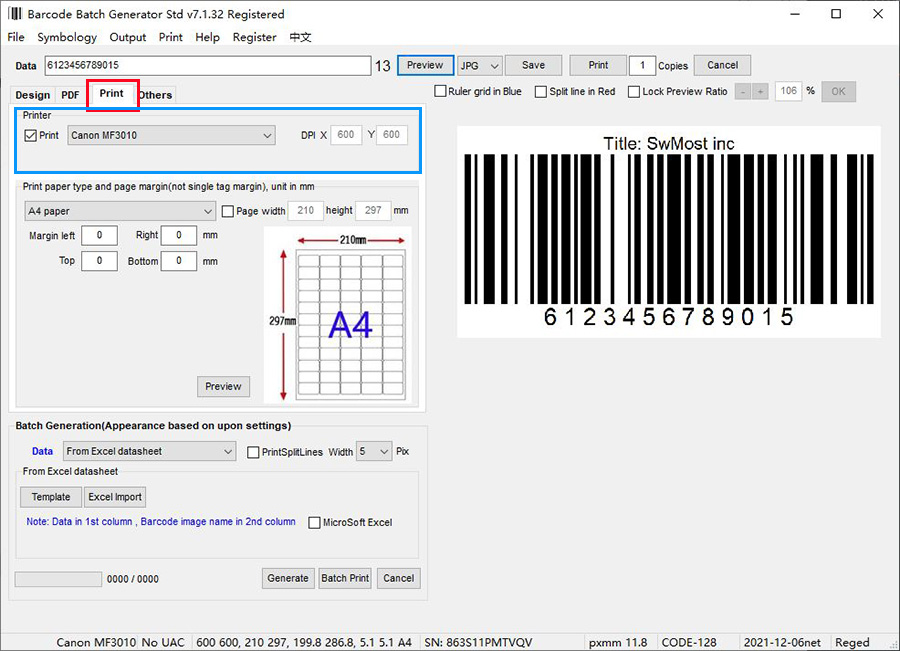900x651 pixels.
Task: Click the pxmm 11.8 status entry
Action: click(x=618, y=642)
